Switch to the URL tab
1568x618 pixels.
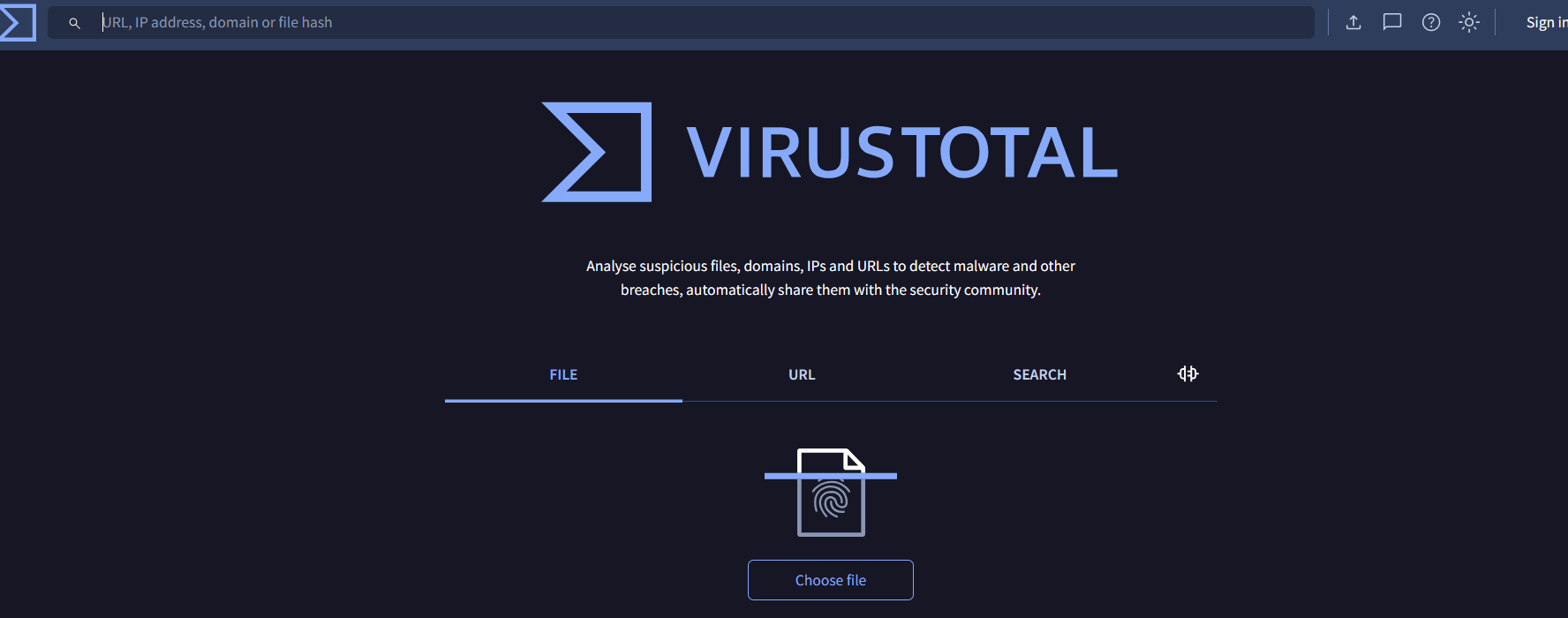click(802, 375)
